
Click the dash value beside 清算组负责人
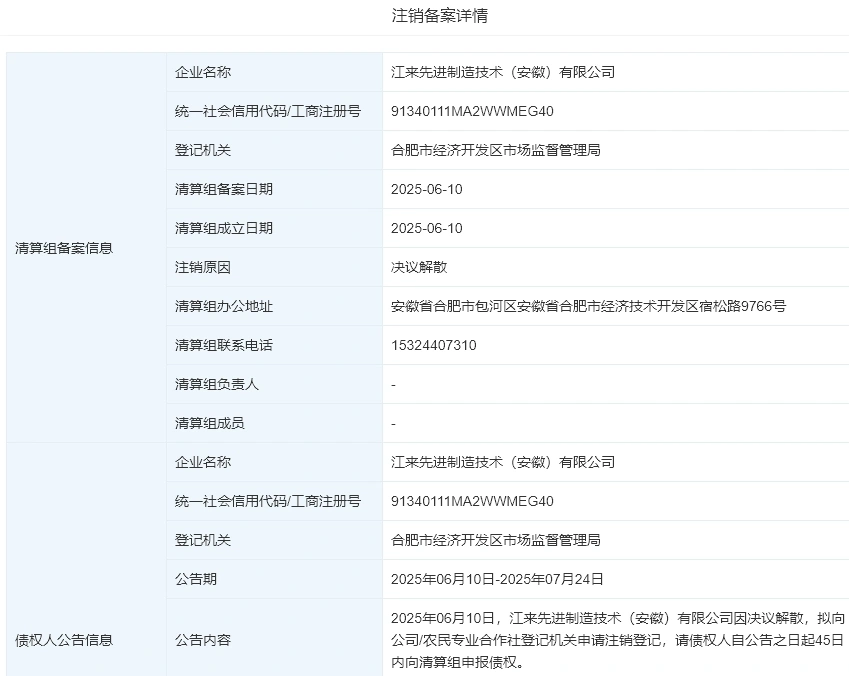tap(394, 385)
